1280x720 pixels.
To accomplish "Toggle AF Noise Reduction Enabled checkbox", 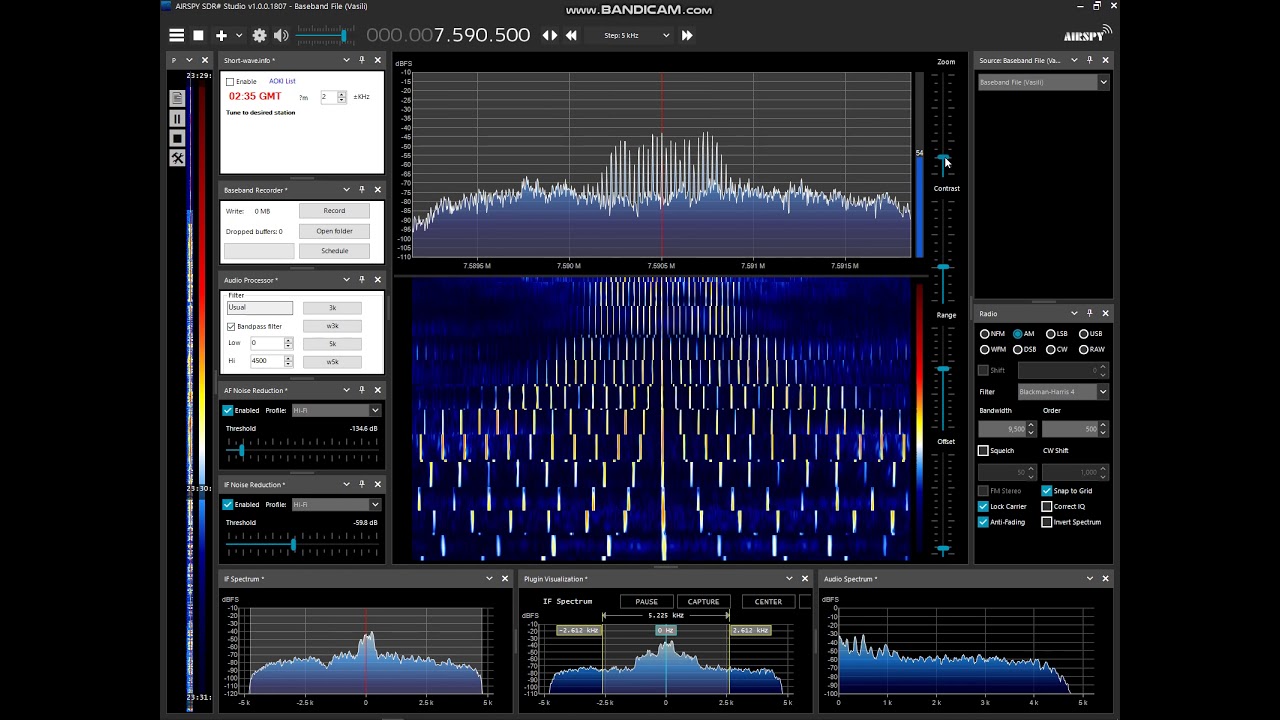I will pyautogui.click(x=228, y=410).
